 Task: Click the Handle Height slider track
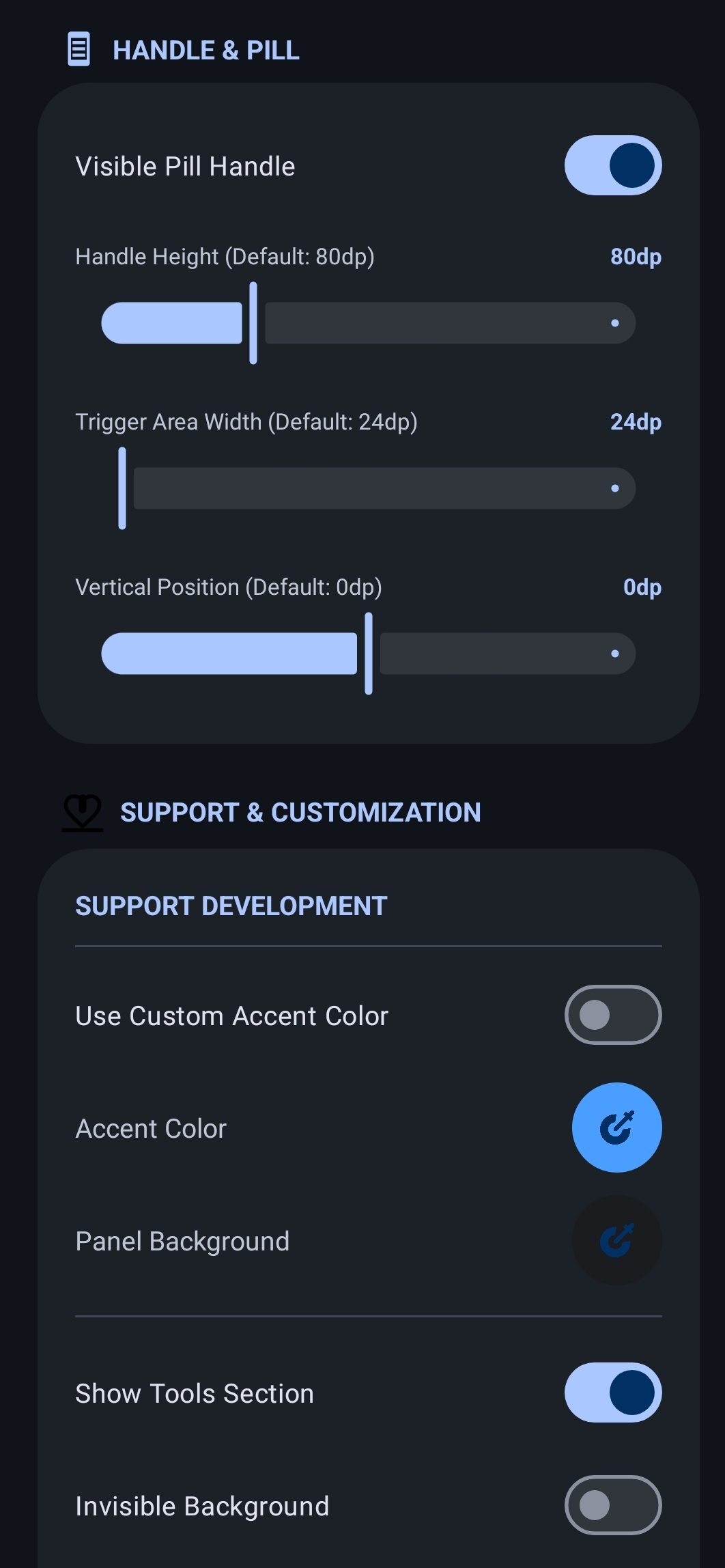pyautogui.click(x=449, y=323)
